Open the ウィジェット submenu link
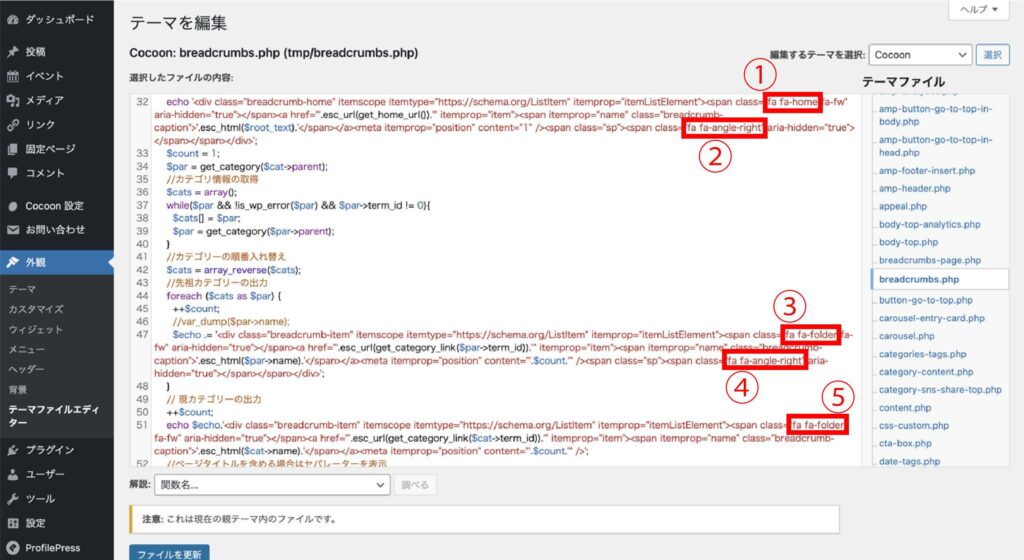1024x560 pixels. point(36,330)
